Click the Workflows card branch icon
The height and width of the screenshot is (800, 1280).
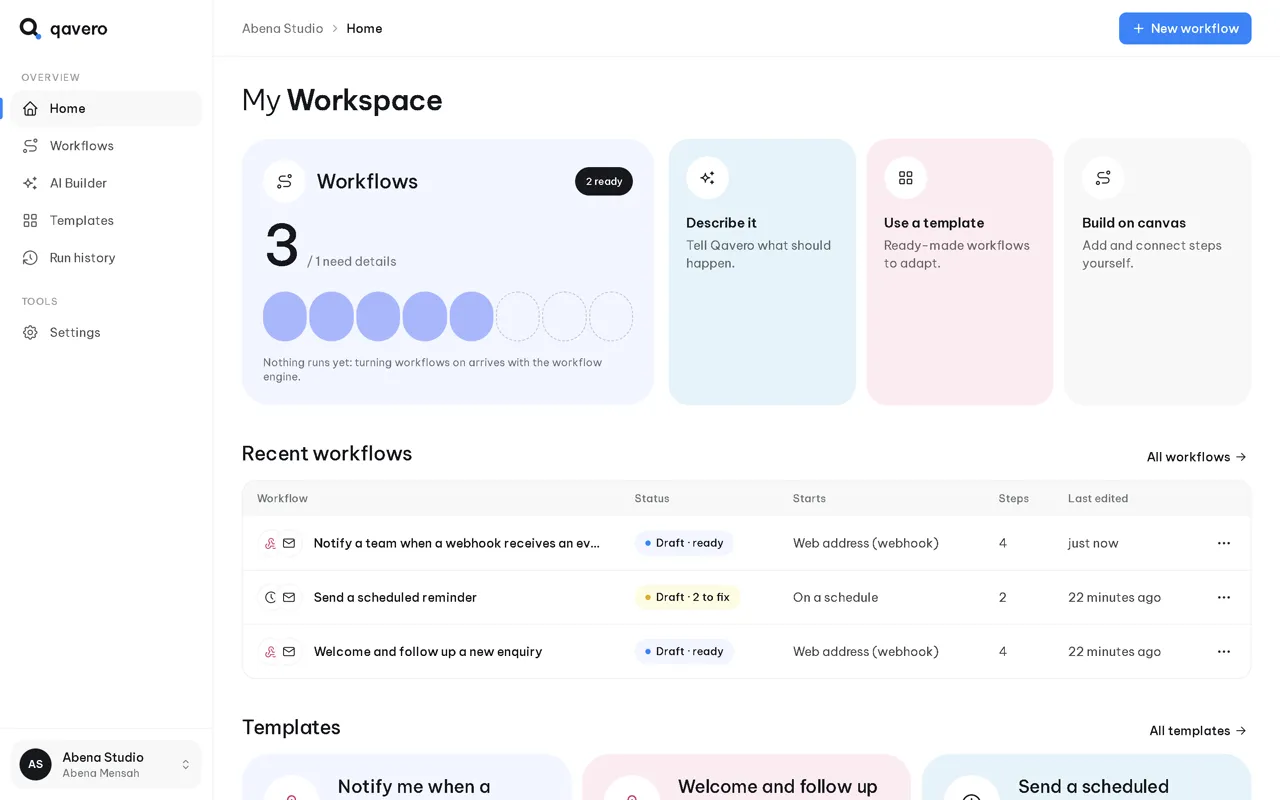coord(284,181)
